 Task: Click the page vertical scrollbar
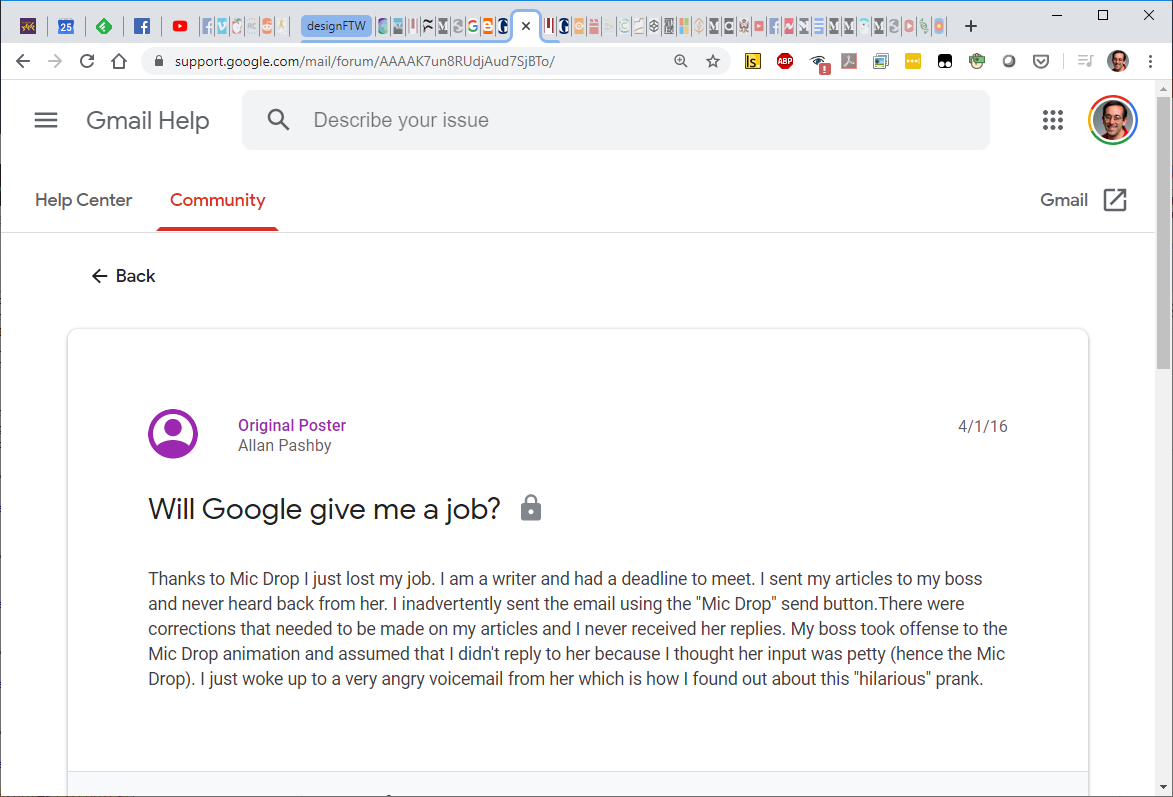tap(1164, 230)
